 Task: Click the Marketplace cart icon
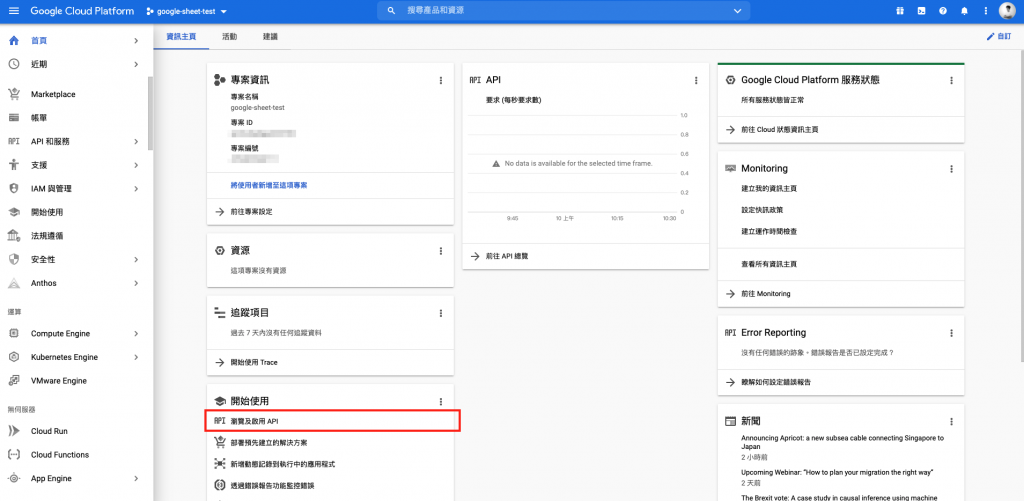(14, 94)
